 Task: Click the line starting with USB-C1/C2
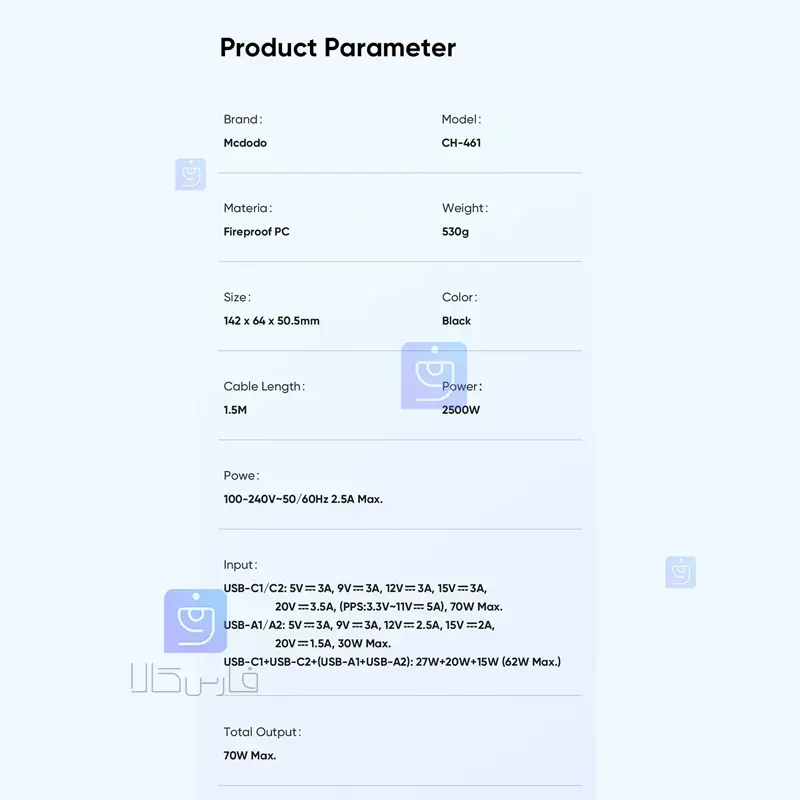coord(355,588)
